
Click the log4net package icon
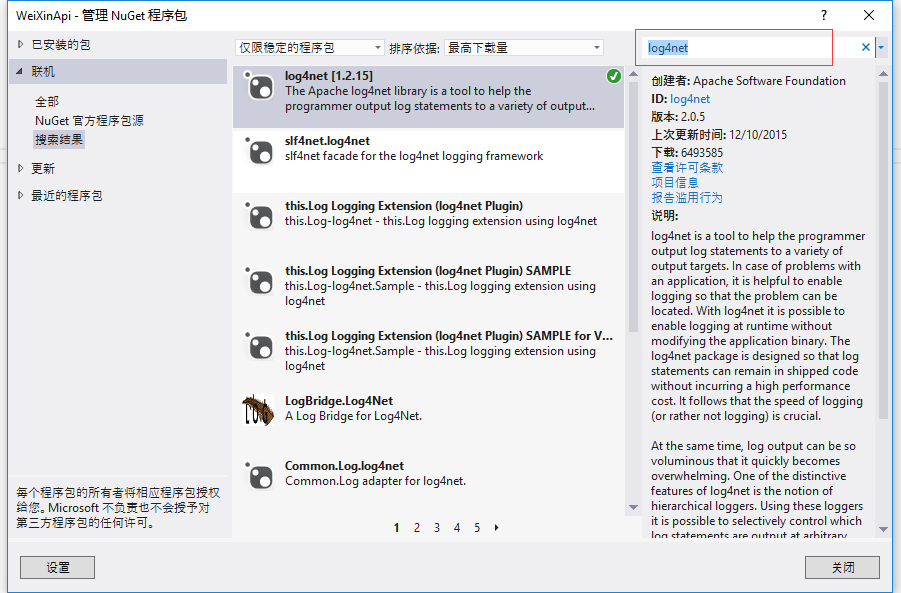click(x=259, y=87)
